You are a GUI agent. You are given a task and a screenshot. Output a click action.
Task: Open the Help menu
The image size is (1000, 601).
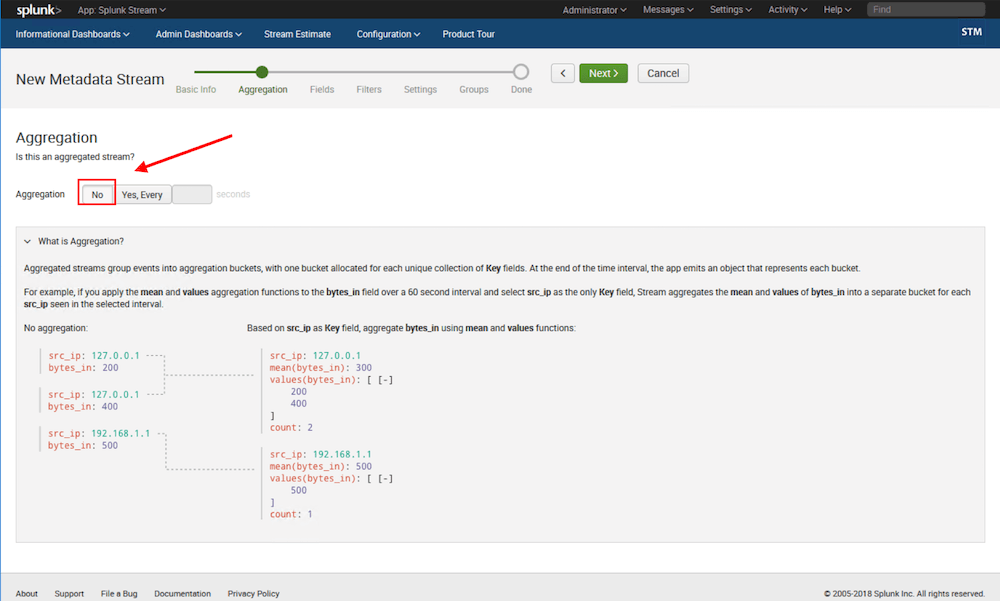point(837,10)
